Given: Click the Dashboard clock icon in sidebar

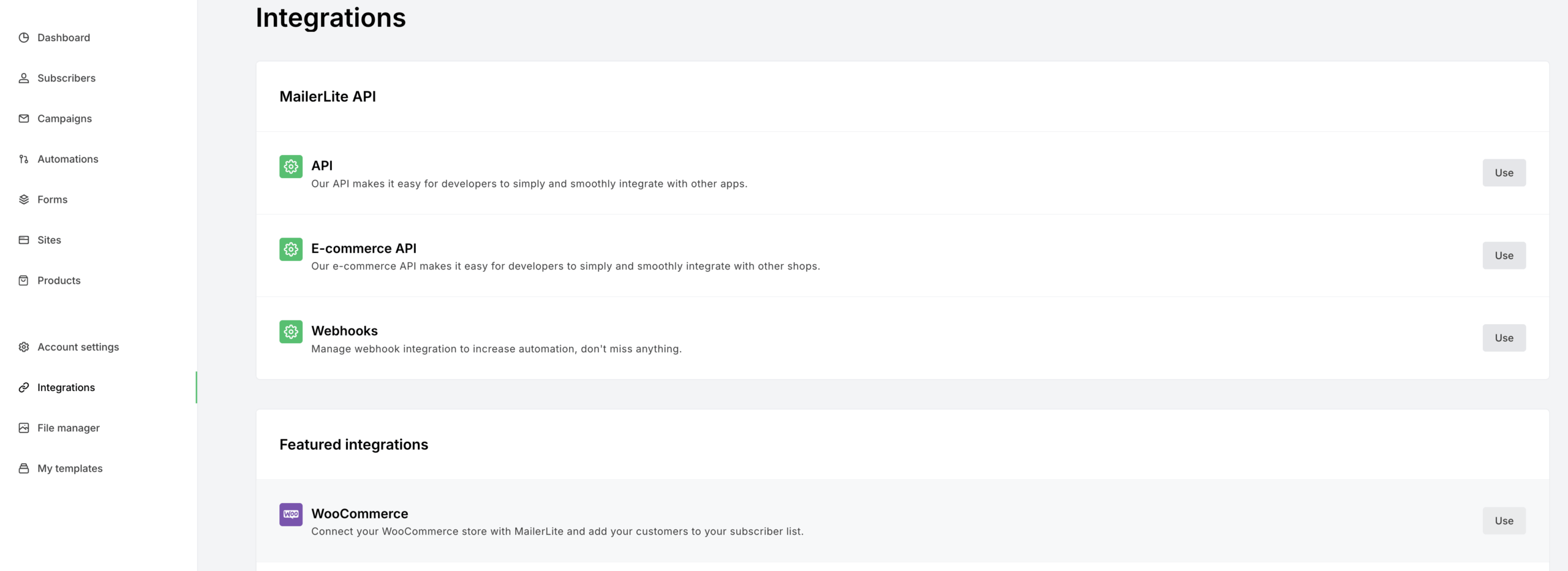Looking at the screenshot, I should [x=24, y=37].
